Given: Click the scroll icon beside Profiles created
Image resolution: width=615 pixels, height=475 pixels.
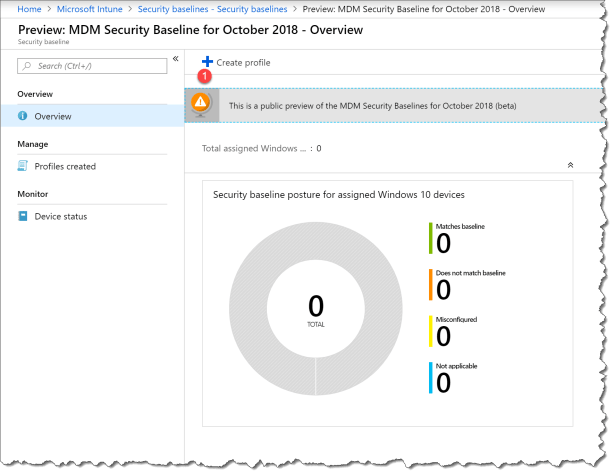Looking at the screenshot, I should [x=22, y=166].
